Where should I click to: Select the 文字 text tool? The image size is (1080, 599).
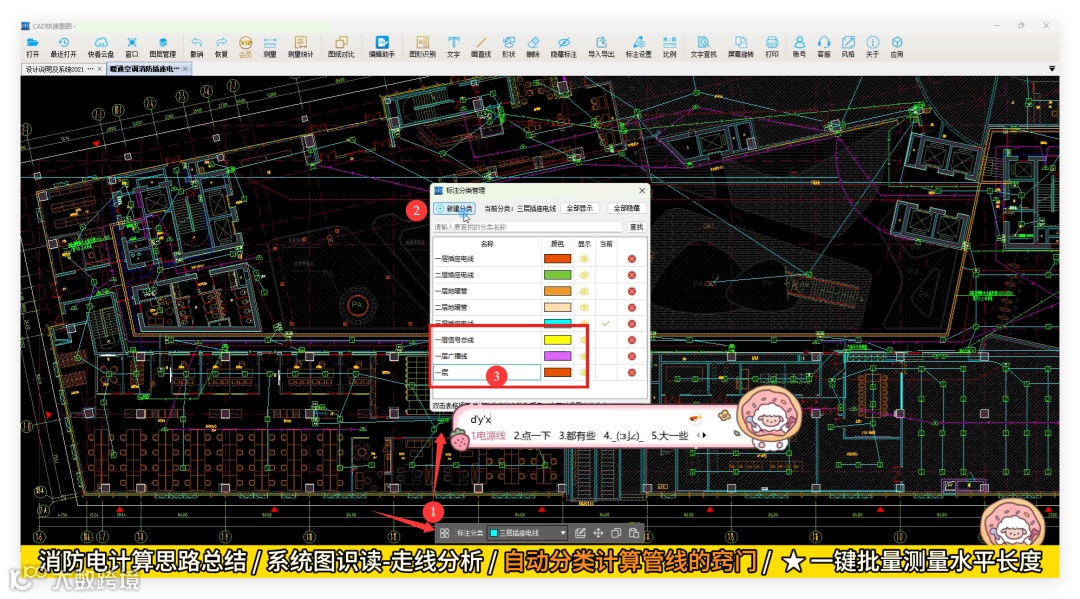pyautogui.click(x=453, y=47)
